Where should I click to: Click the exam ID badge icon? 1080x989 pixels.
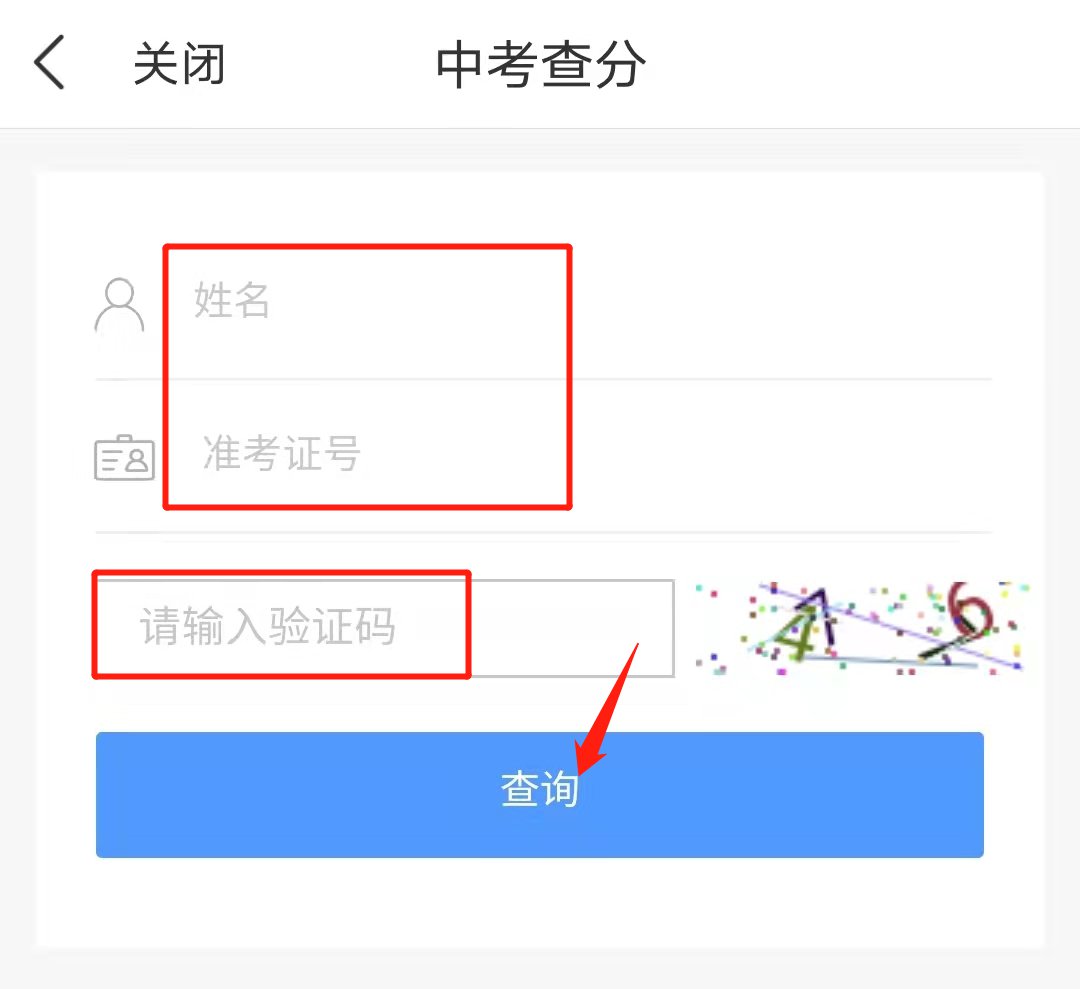click(x=124, y=458)
